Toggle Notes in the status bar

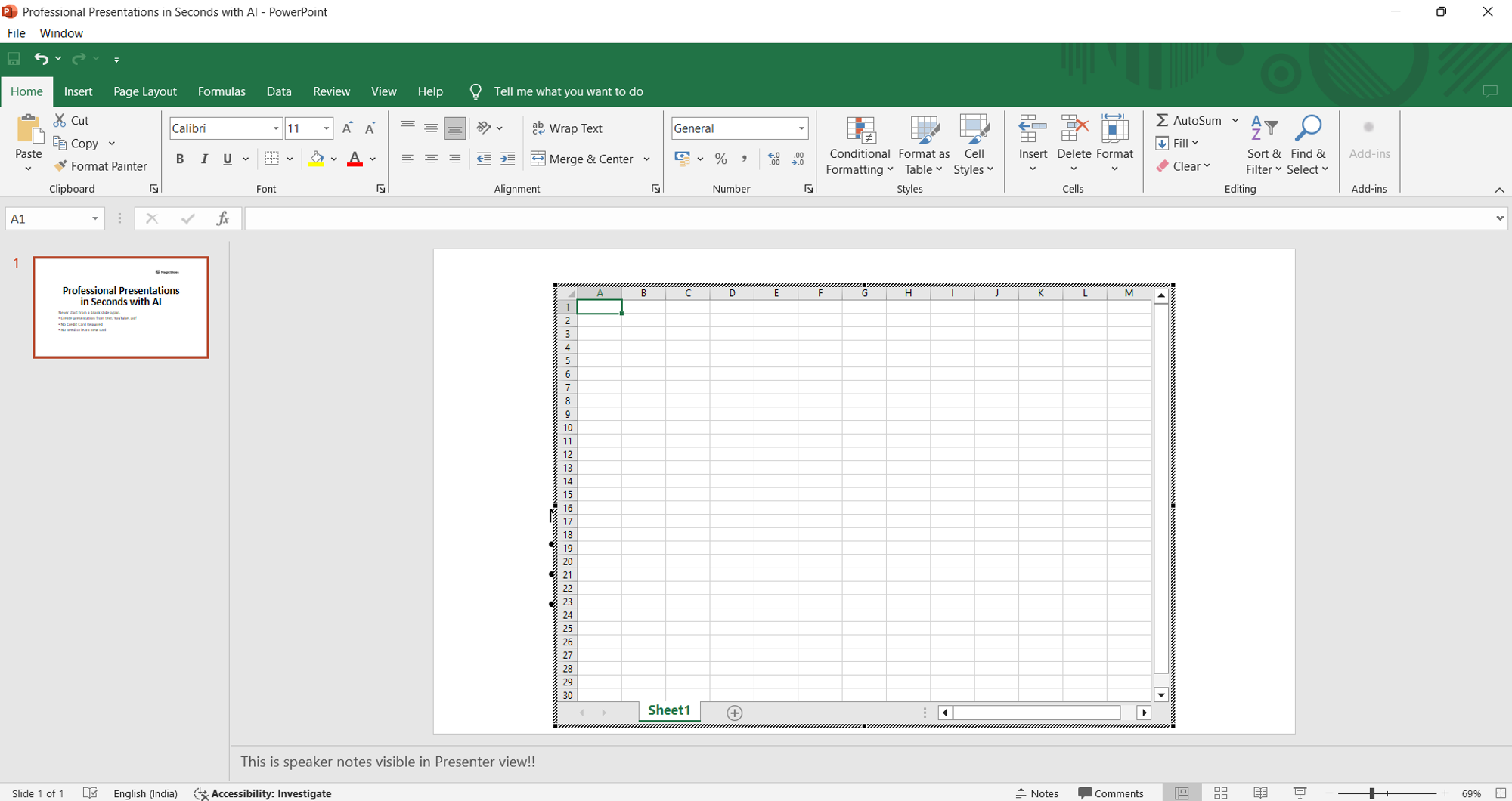(x=1036, y=793)
